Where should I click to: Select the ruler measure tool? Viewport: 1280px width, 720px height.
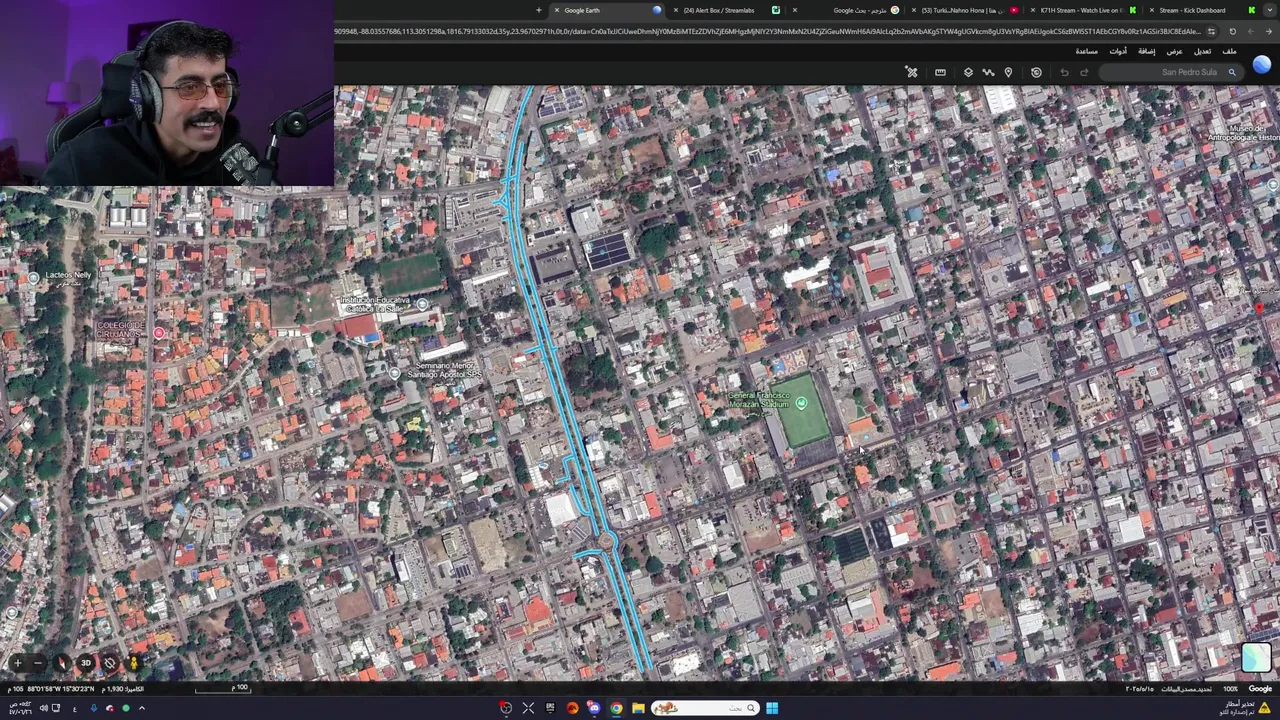pyautogui.click(x=940, y=72)
